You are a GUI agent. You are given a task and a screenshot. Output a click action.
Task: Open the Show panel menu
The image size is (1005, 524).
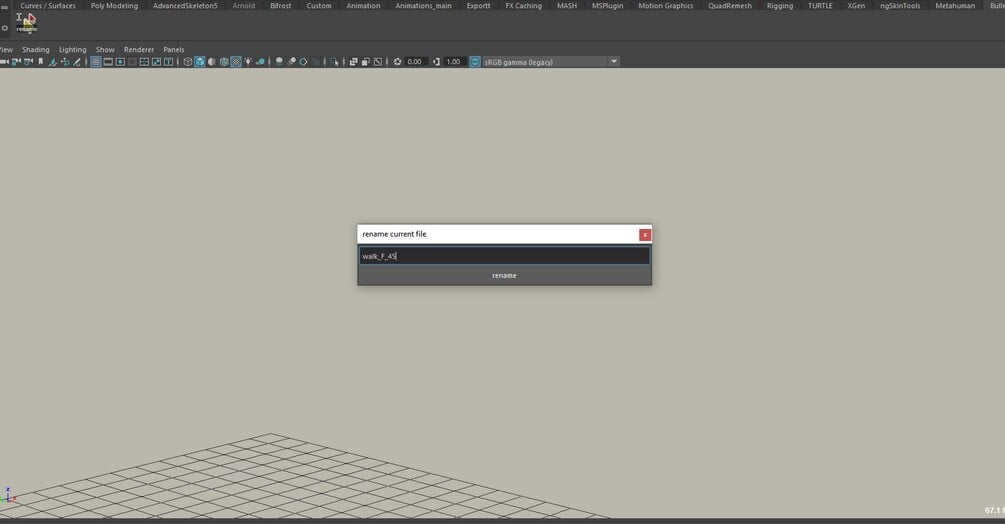pyautogui.click(x=105, y=49)
